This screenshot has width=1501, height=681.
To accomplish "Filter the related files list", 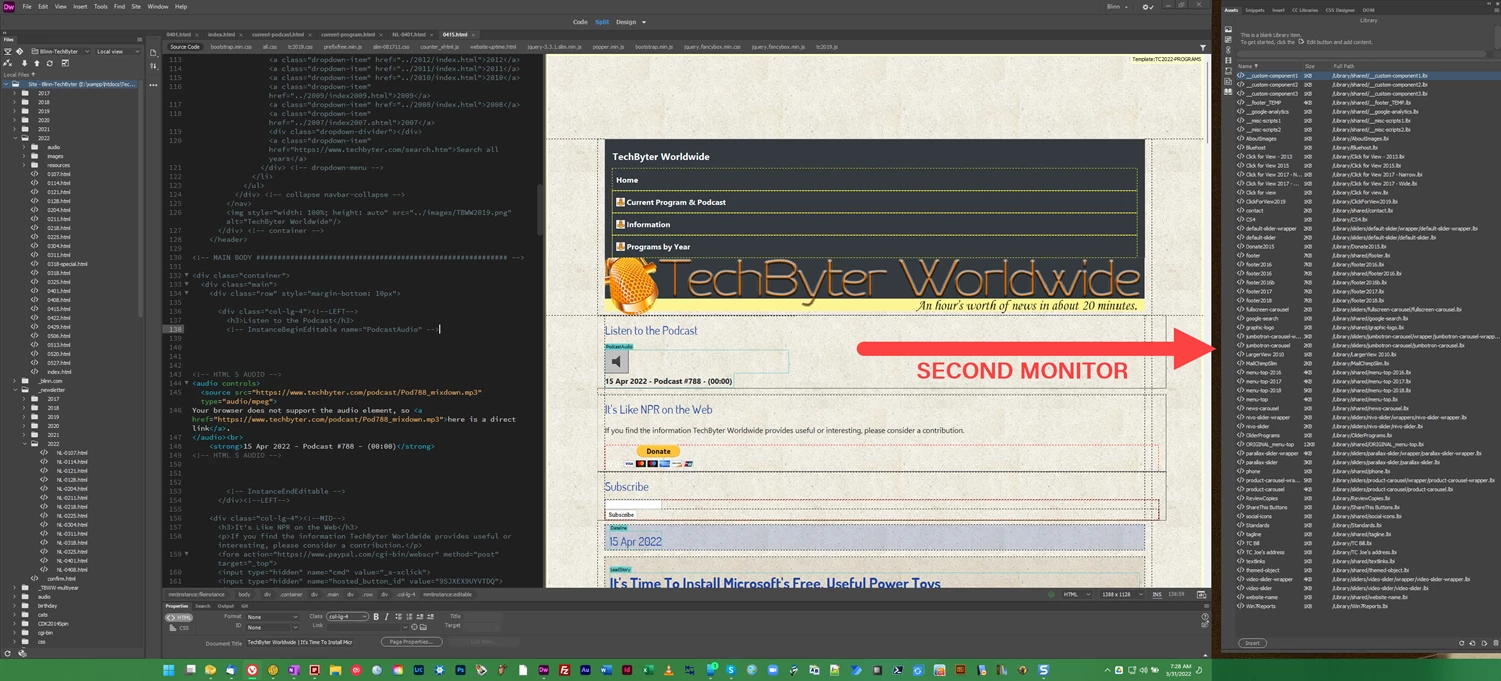I will tap(1203, 47).
